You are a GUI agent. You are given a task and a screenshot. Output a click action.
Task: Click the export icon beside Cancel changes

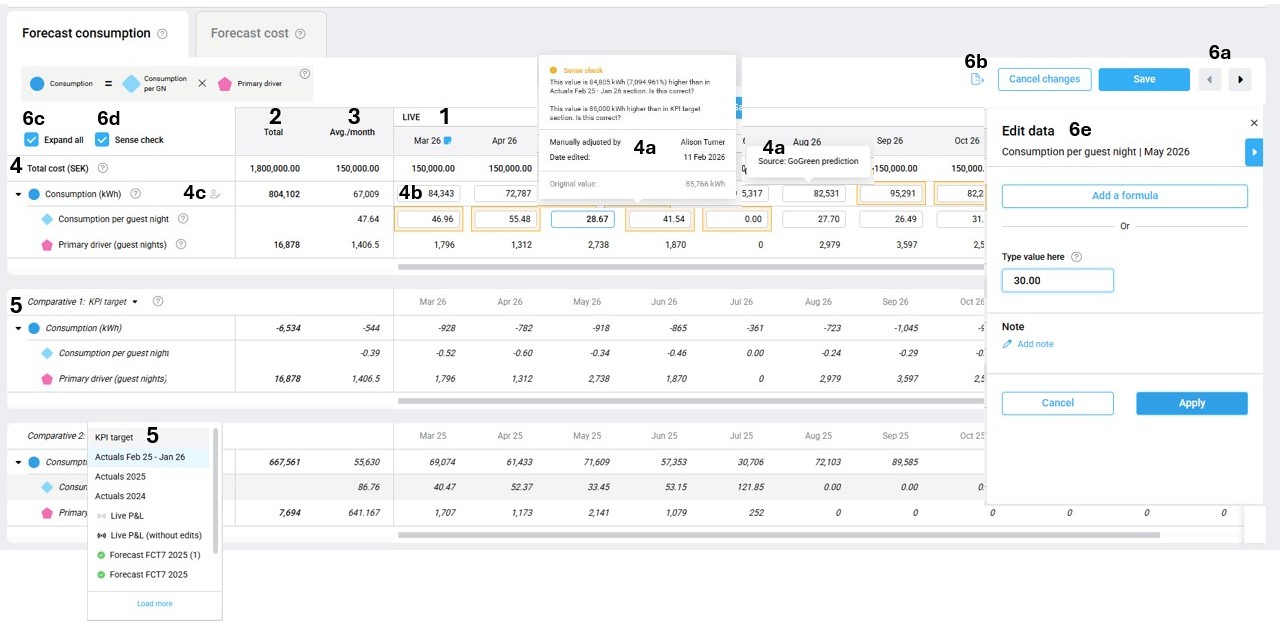977,80
